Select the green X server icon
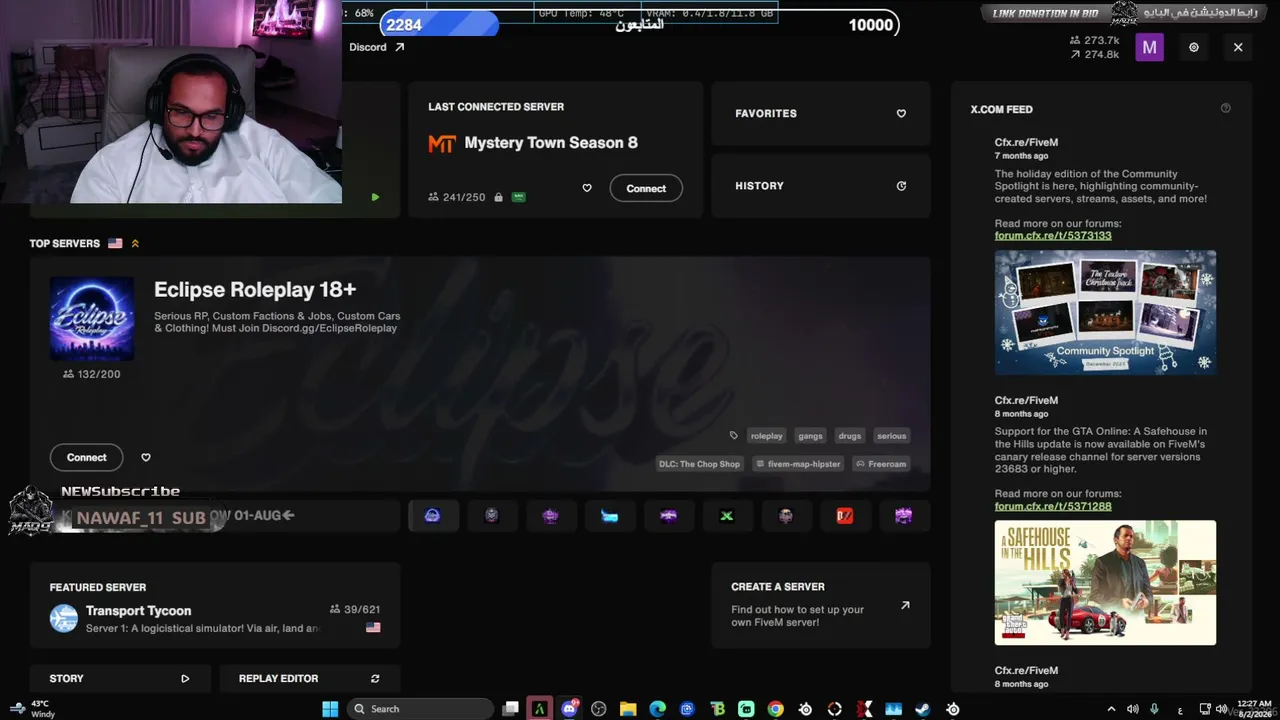Screen dimensions: 1280x720 click(x=727, y=516)
